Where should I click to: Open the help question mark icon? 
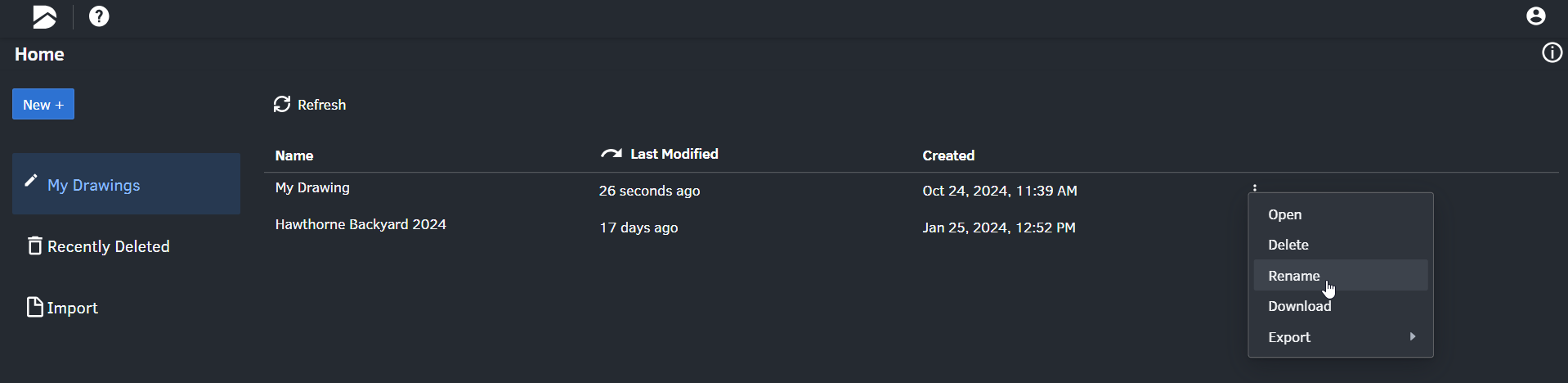[99, 16]
